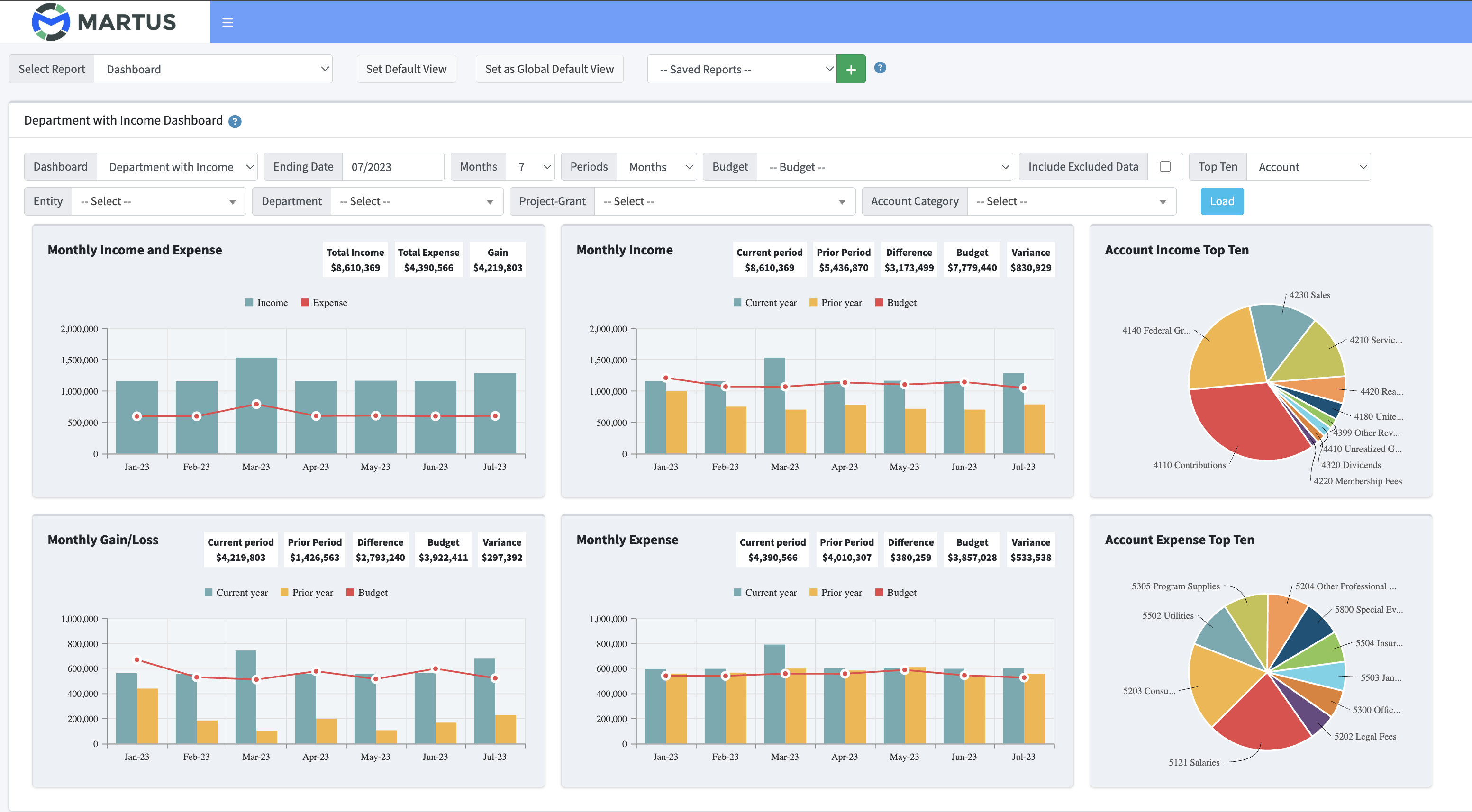This screenshot has height=812, width=1472.
Task: Open the Saved Reports menu
Action: point(742,70)
